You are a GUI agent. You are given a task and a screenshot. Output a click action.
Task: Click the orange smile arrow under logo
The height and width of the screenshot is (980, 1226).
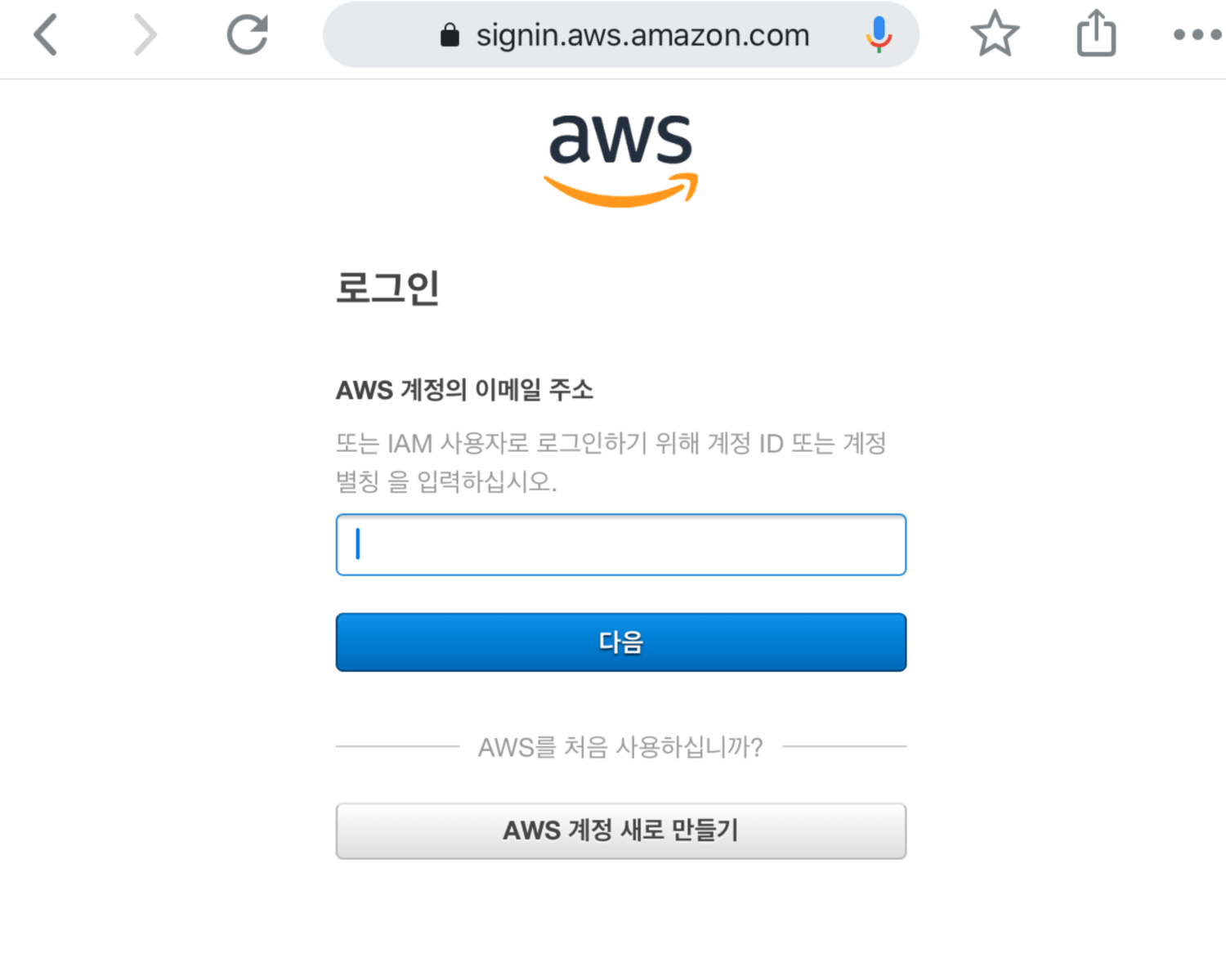(x=620, y=191)
